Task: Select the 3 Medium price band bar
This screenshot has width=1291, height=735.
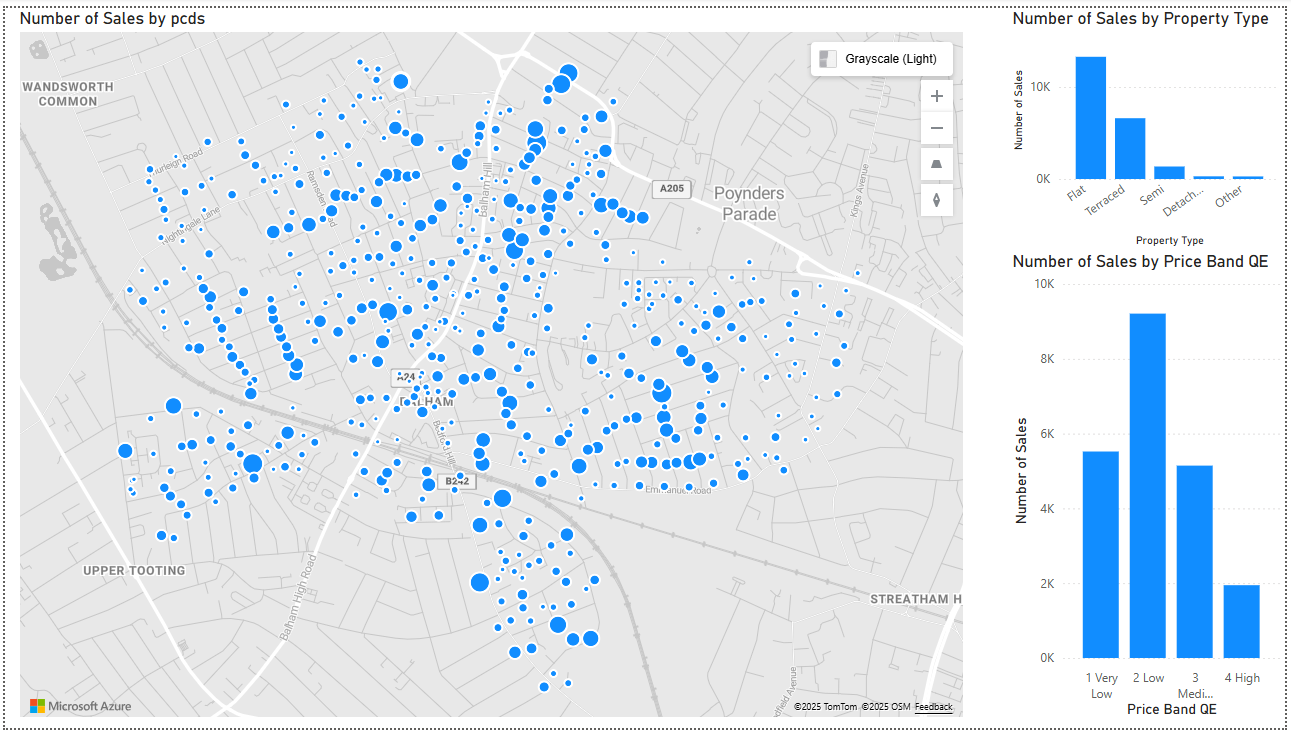Action: (1194, 560)
